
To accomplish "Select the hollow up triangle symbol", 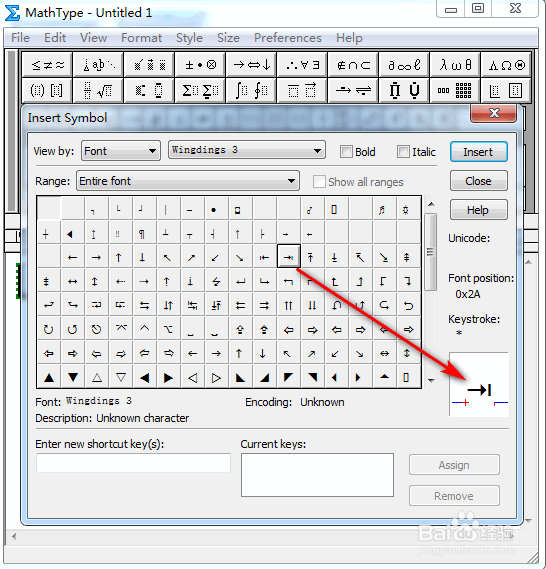I will [x=97, y=377].
